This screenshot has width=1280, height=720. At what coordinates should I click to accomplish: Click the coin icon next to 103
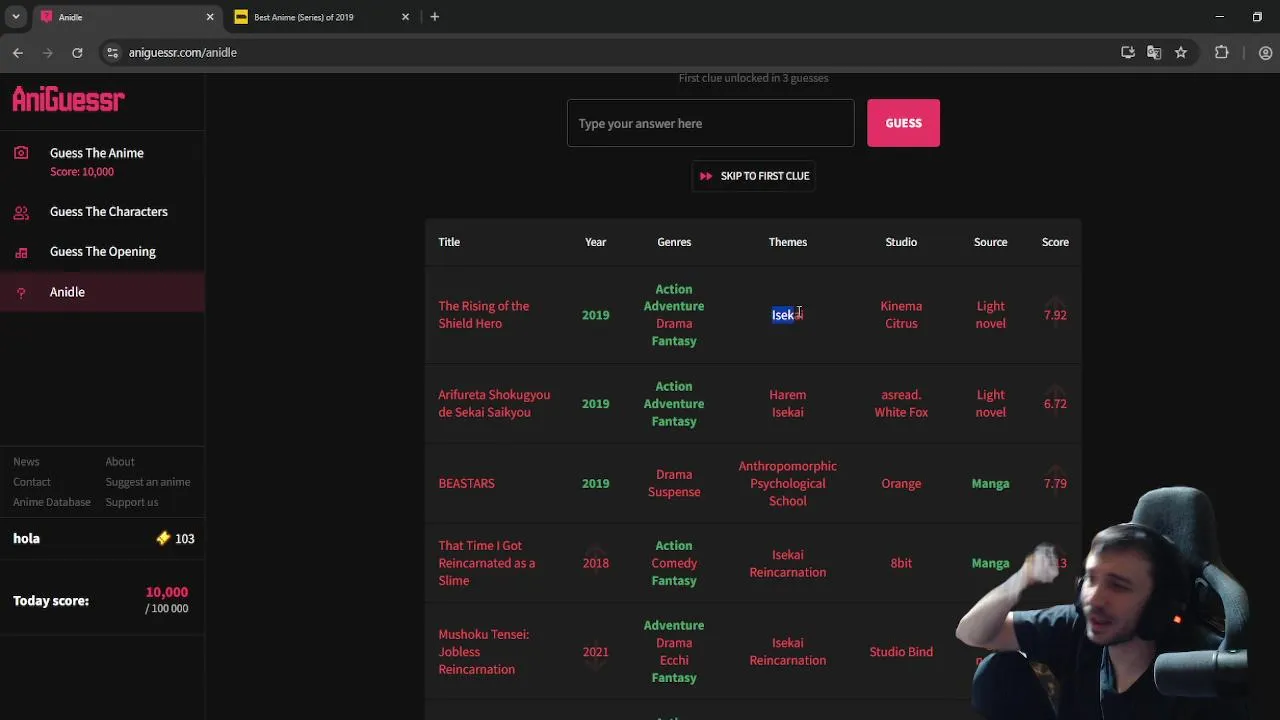coord(164,538)
